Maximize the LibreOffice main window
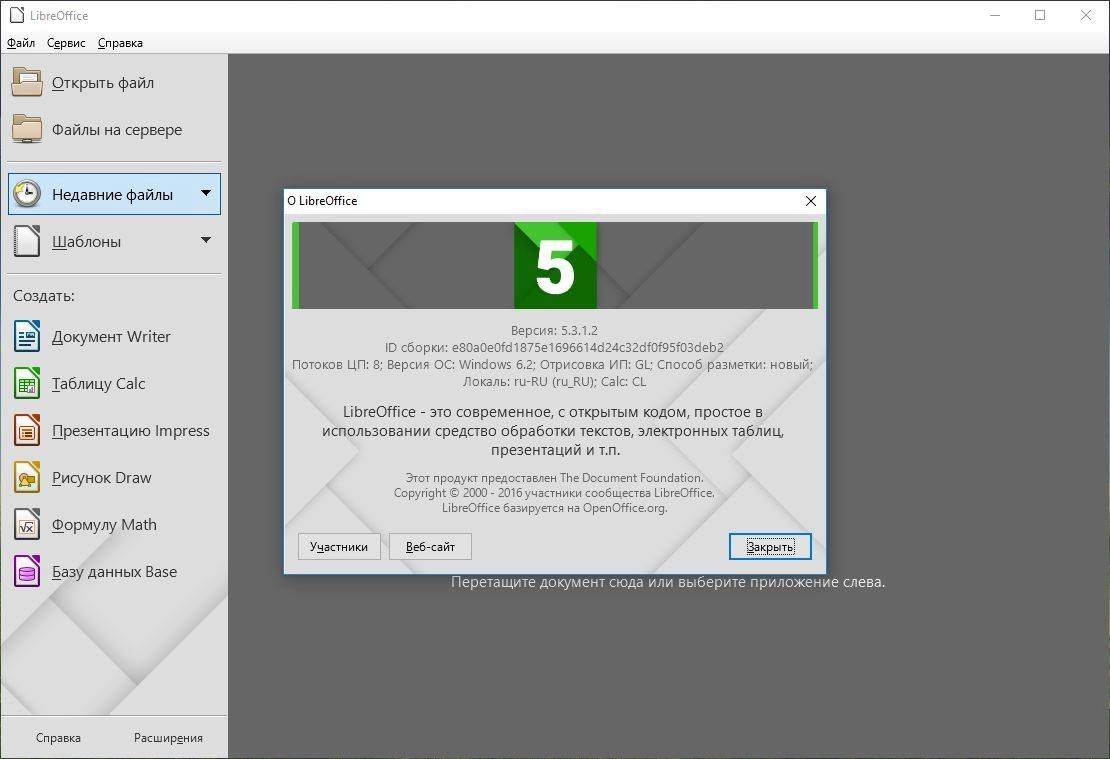 [x=1040, y=15]
